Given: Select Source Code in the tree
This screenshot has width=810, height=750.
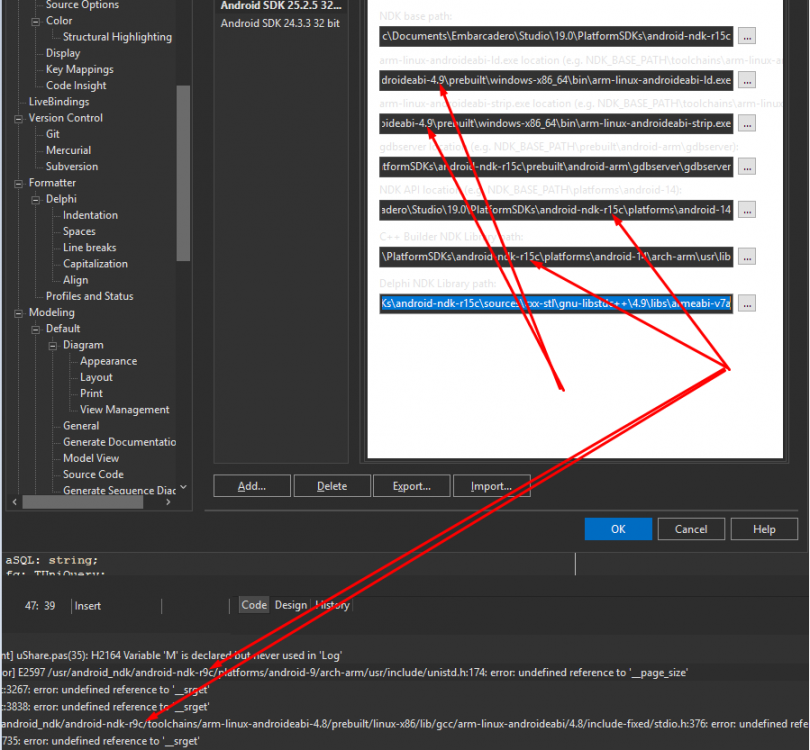Looking at the screenshot, I should (93, 474).
